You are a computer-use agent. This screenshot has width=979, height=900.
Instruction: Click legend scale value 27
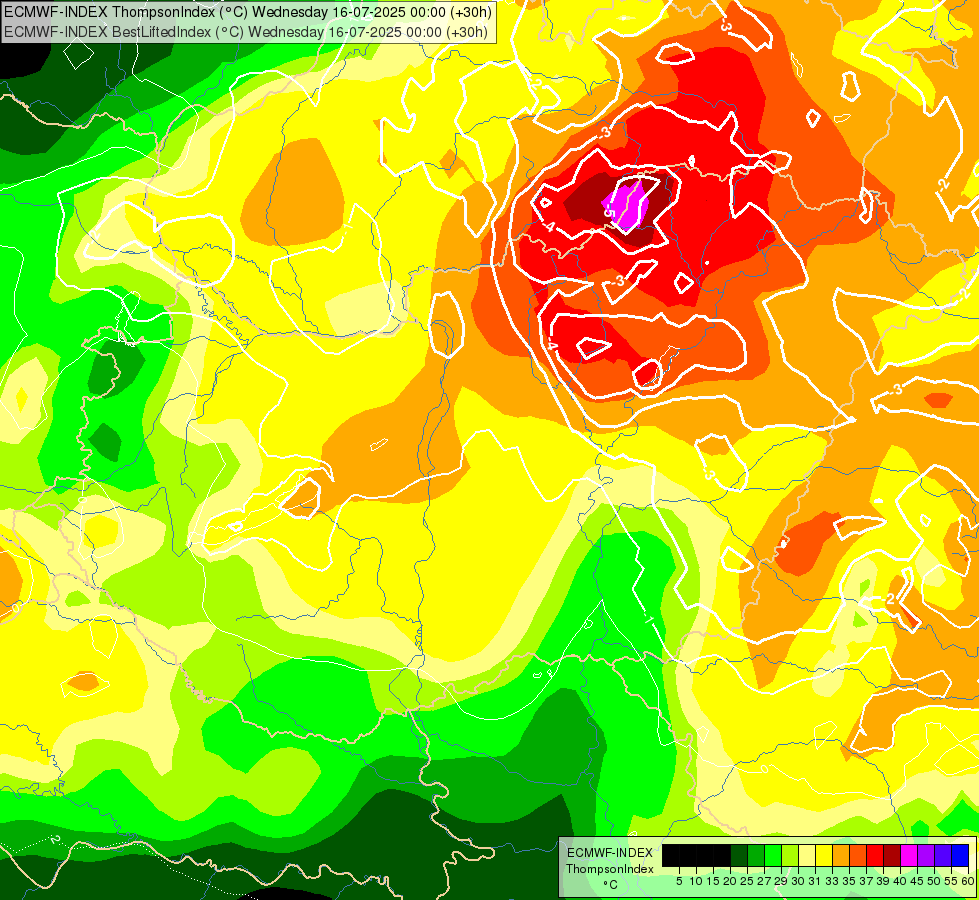pos(764,881)
